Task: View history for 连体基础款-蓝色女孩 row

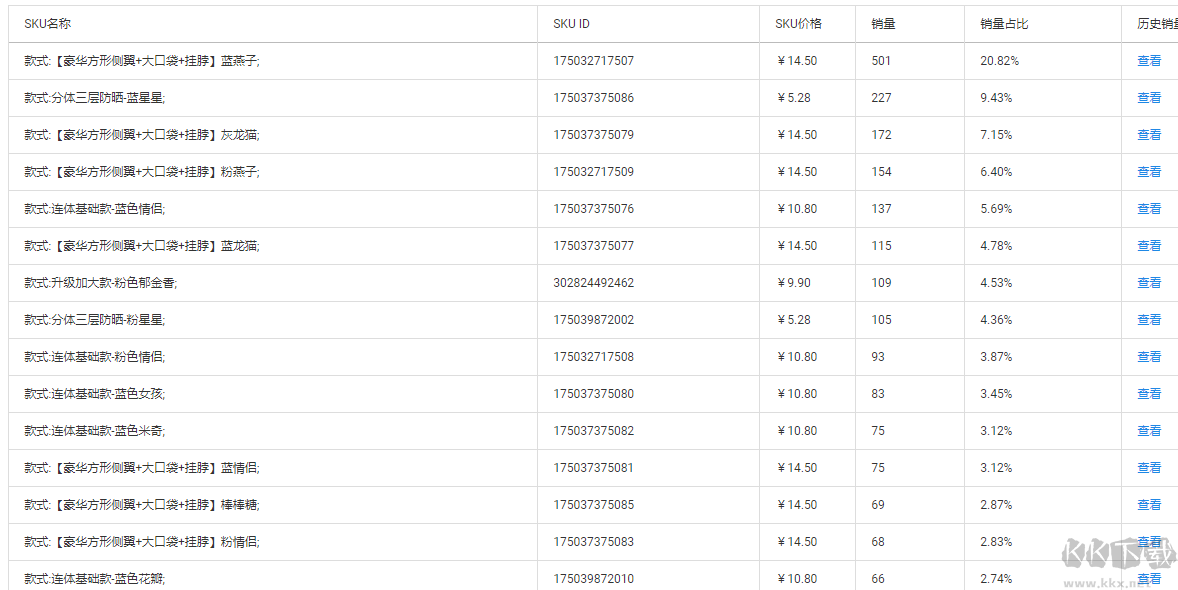Action: click(x=1149, y=394)
